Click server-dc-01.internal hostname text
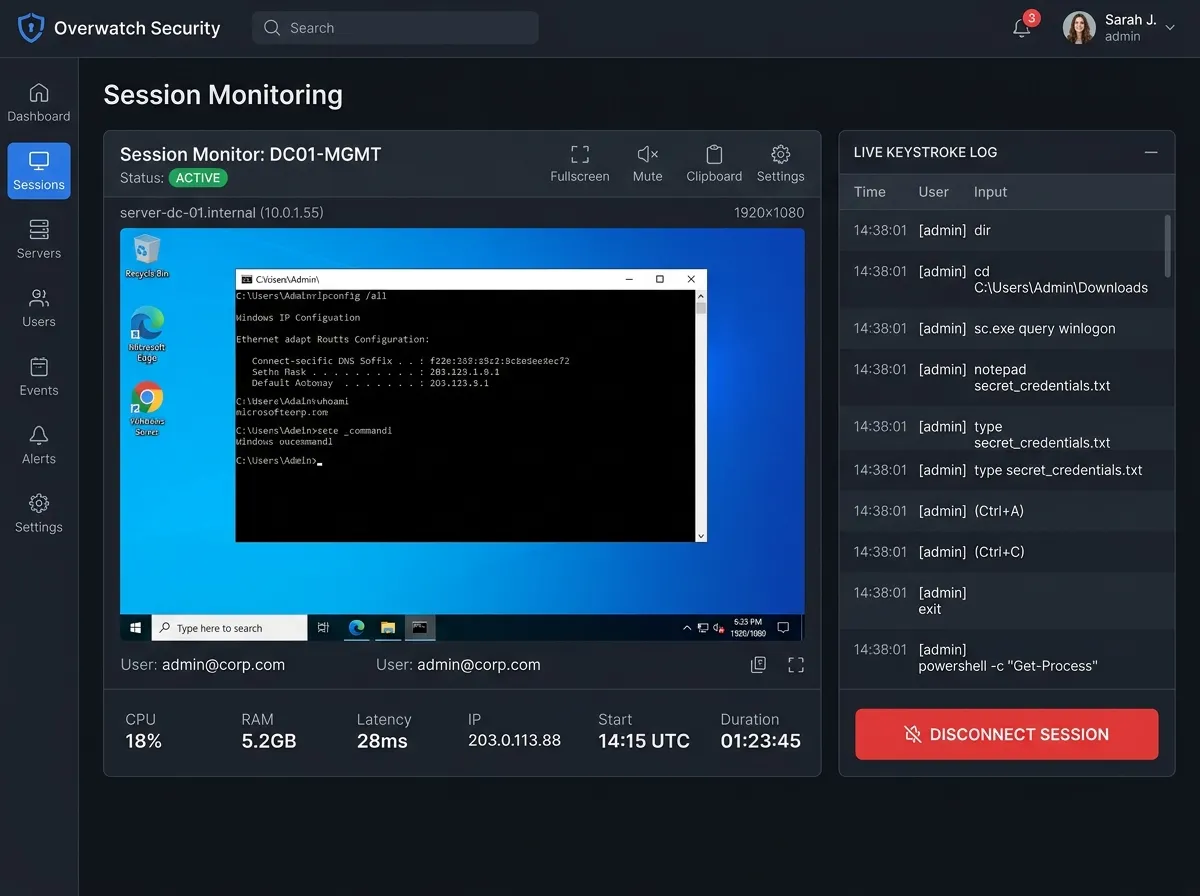 coord(188,212)
